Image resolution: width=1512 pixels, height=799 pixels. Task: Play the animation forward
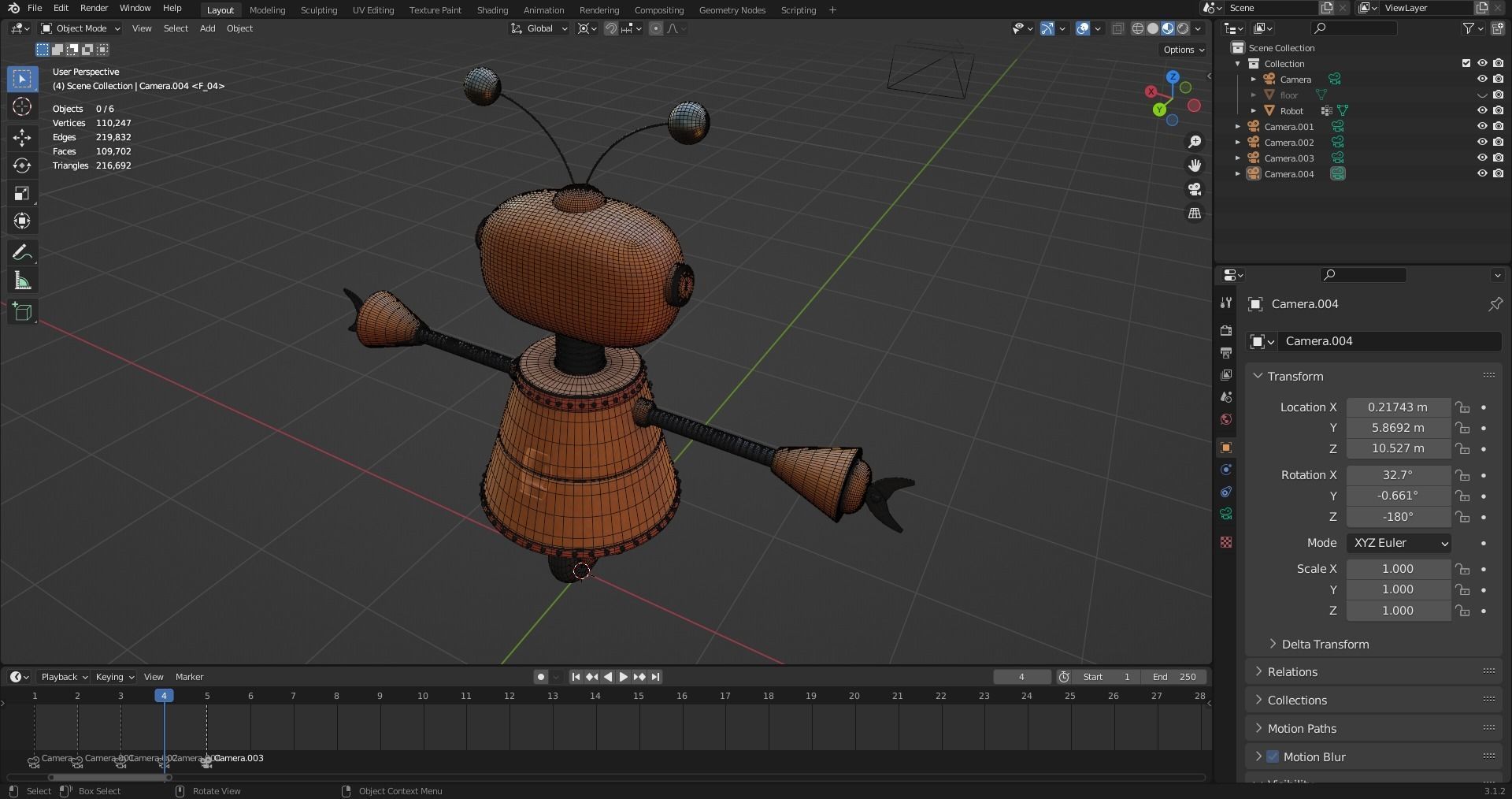click(624, 677)
